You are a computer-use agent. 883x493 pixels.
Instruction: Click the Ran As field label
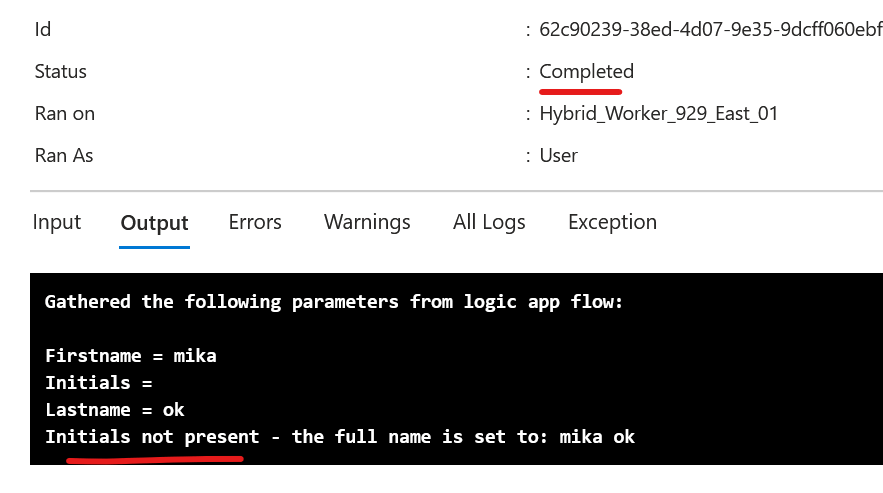pos(64,156)
